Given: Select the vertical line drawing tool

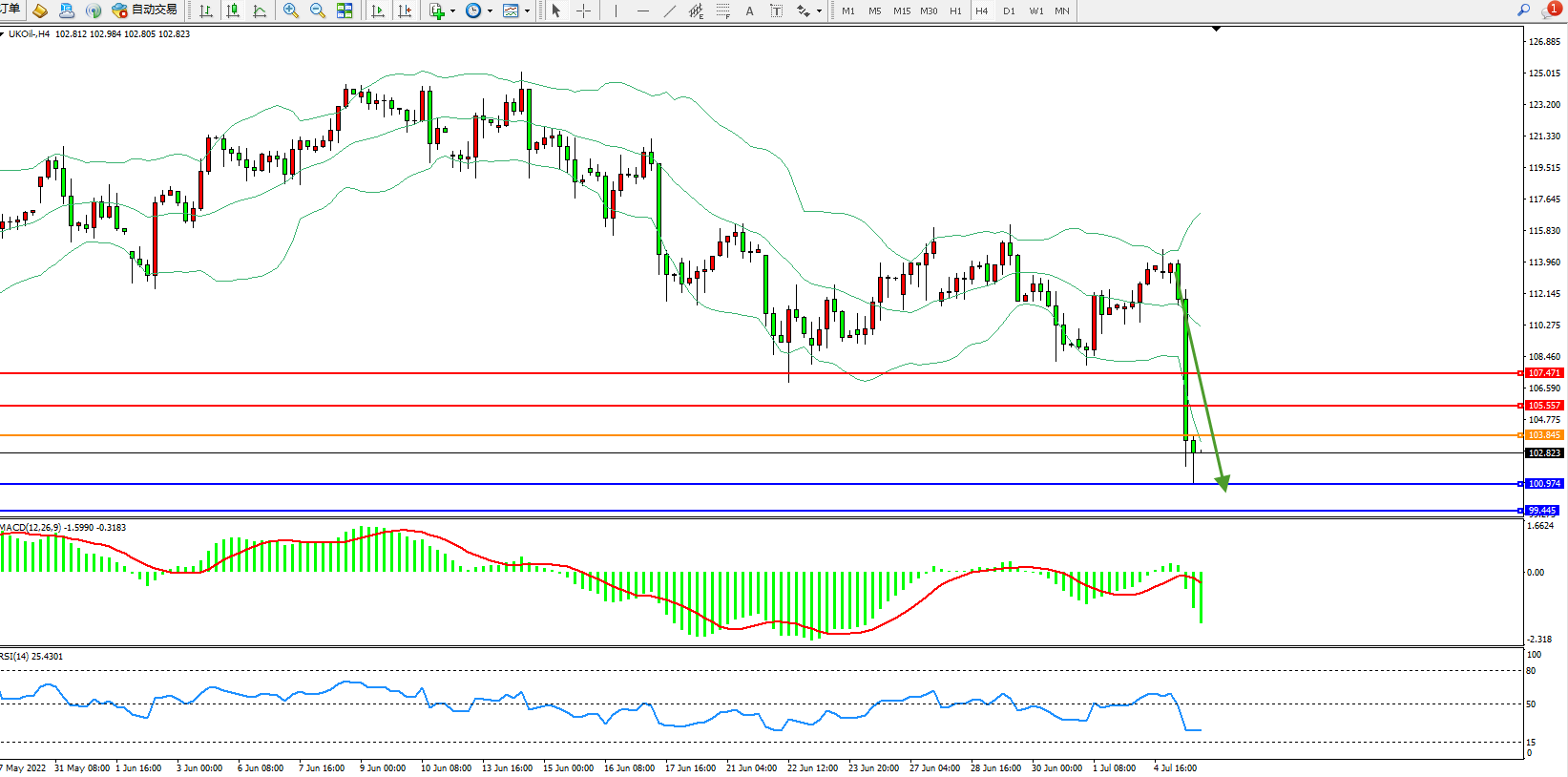Looking at the screenshot, I should pos(616,10).
